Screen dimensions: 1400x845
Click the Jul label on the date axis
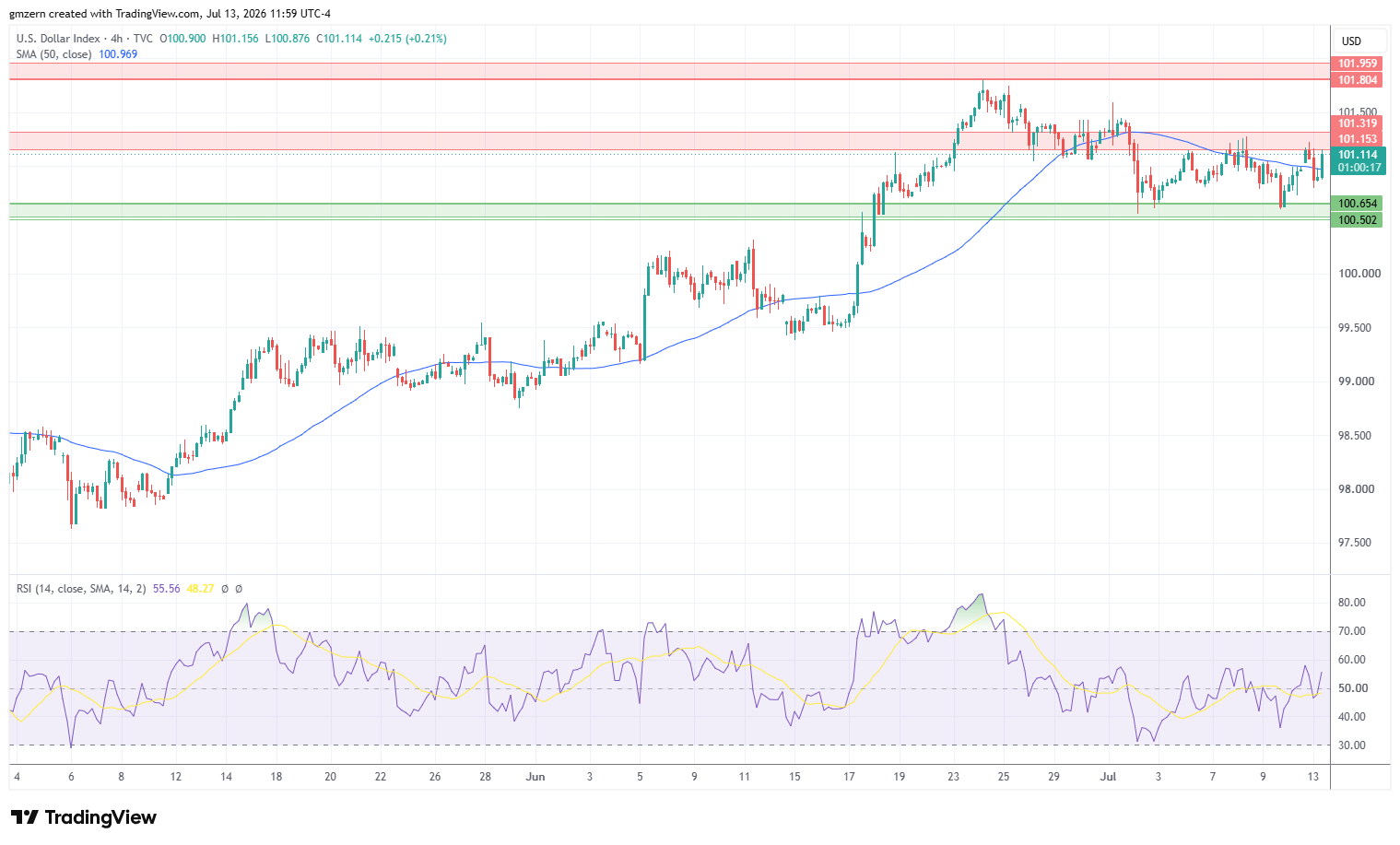1108,777
